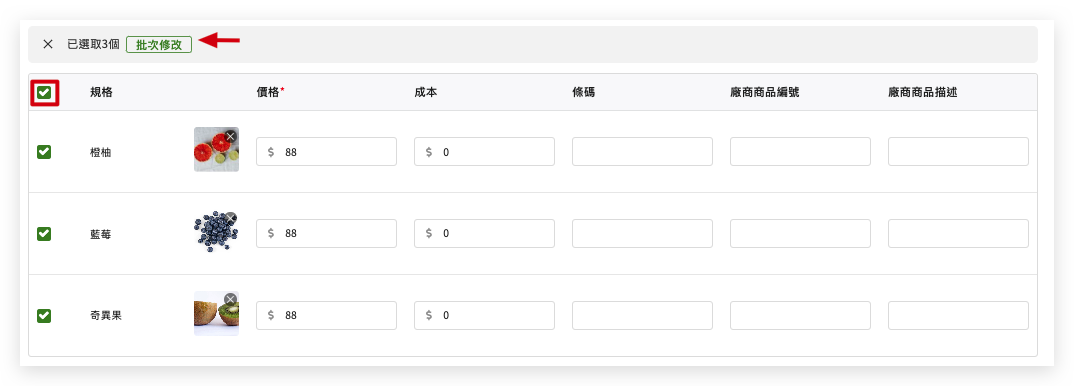Remove the 奇異果 image with its X

pos(231,299)
